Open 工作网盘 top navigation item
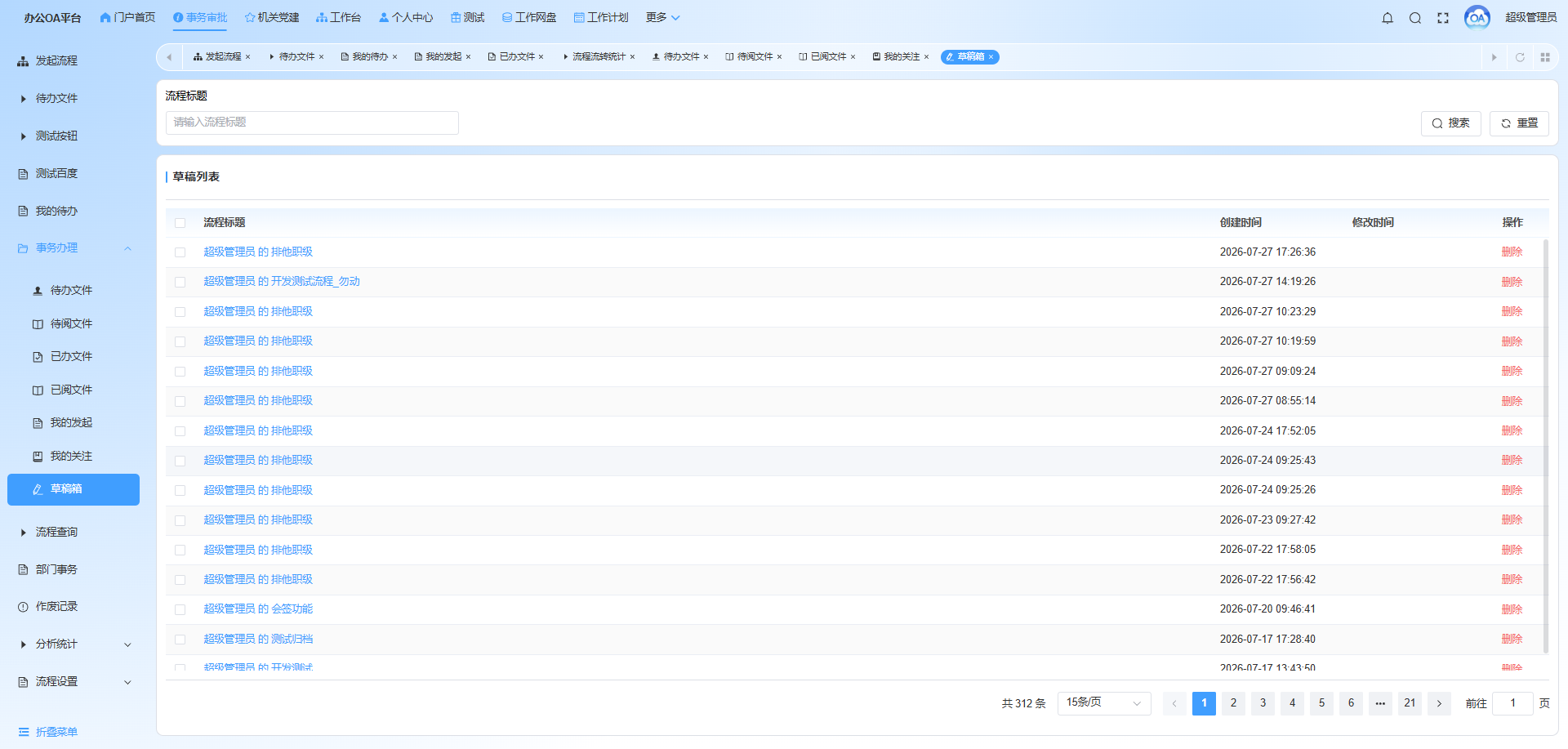 click(529, 17)
